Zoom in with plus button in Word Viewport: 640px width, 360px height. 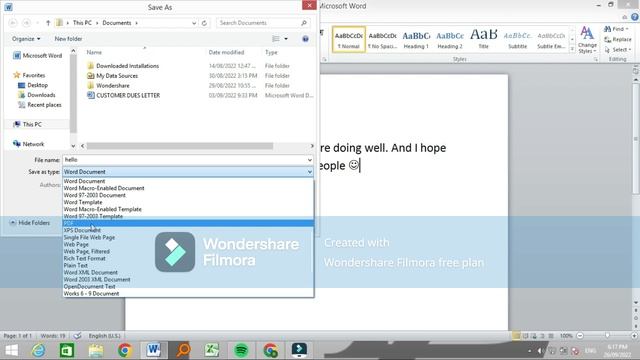634,336
